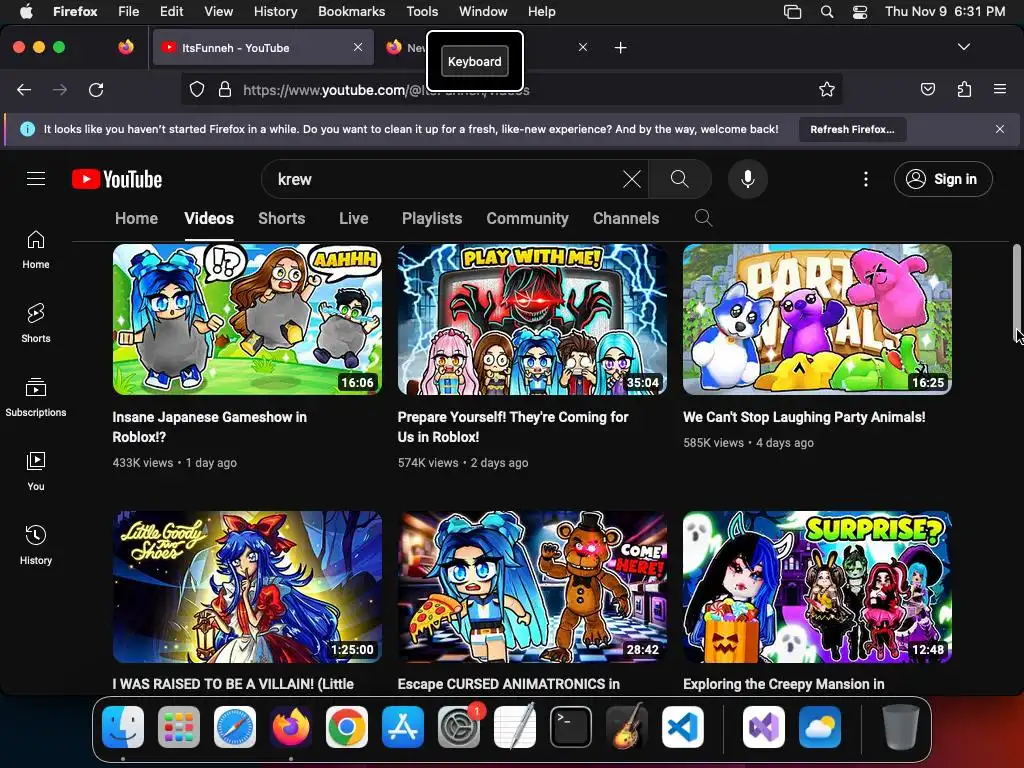Show site security lock info

point(225,89)
